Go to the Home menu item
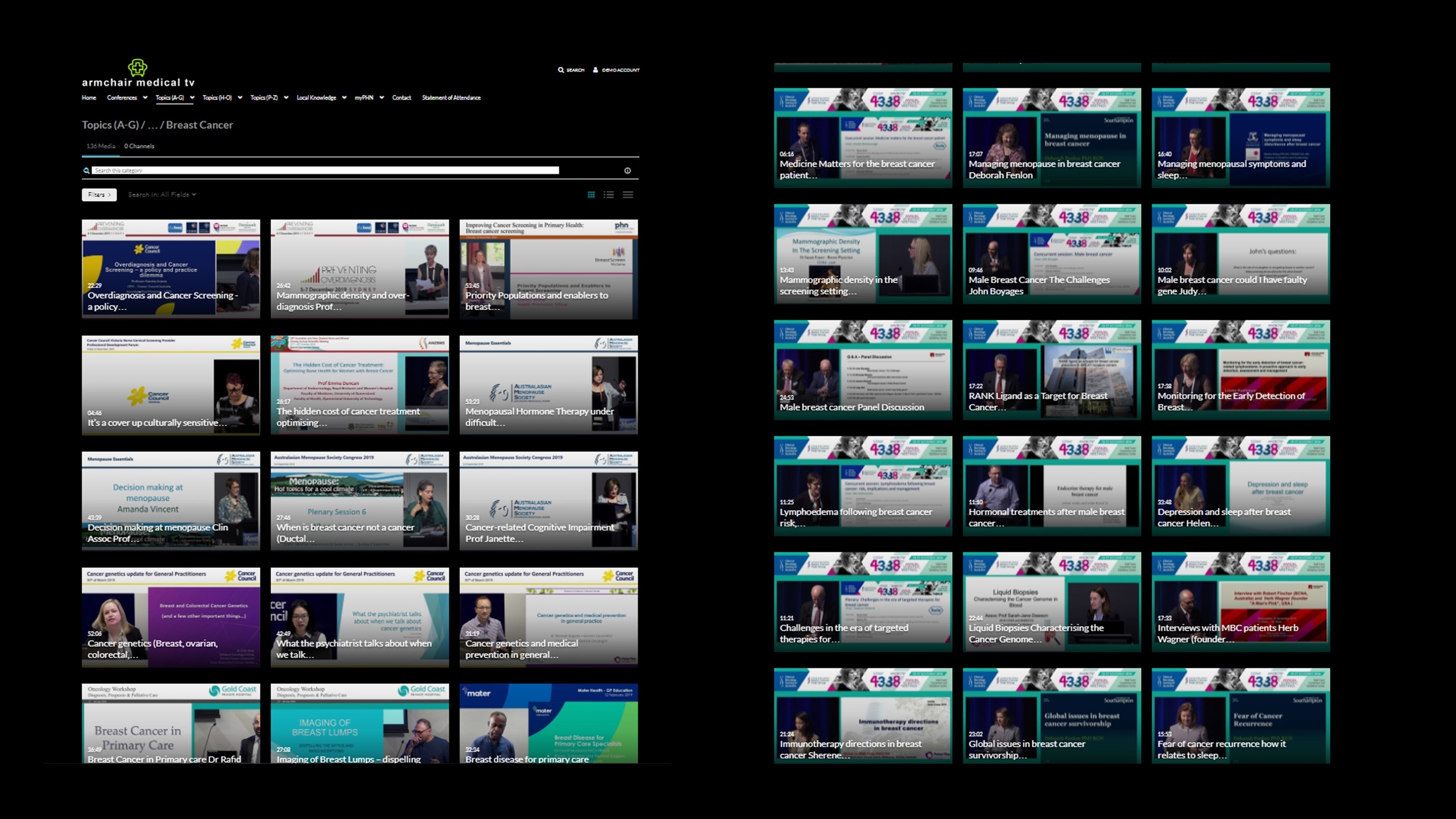This screenshot has height=819, width=1456. point(89,98)
